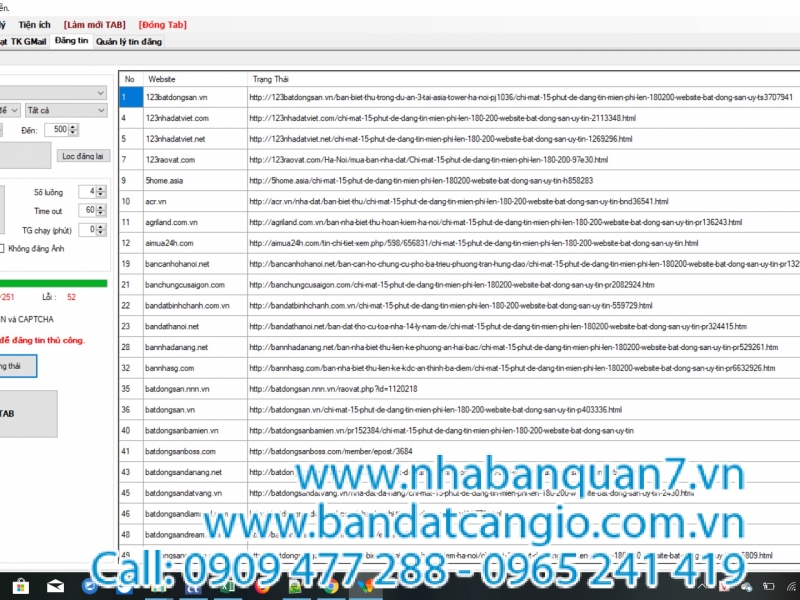The image size is (800, 600).
Task: Increase the TG chạy (phút) value
Action: (101, 226)
